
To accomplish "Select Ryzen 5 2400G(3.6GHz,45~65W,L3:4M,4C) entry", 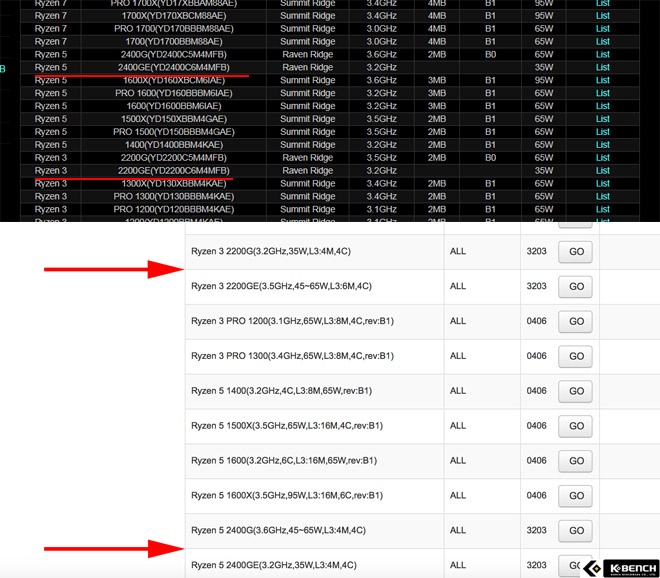I will [x=278, y=530].
